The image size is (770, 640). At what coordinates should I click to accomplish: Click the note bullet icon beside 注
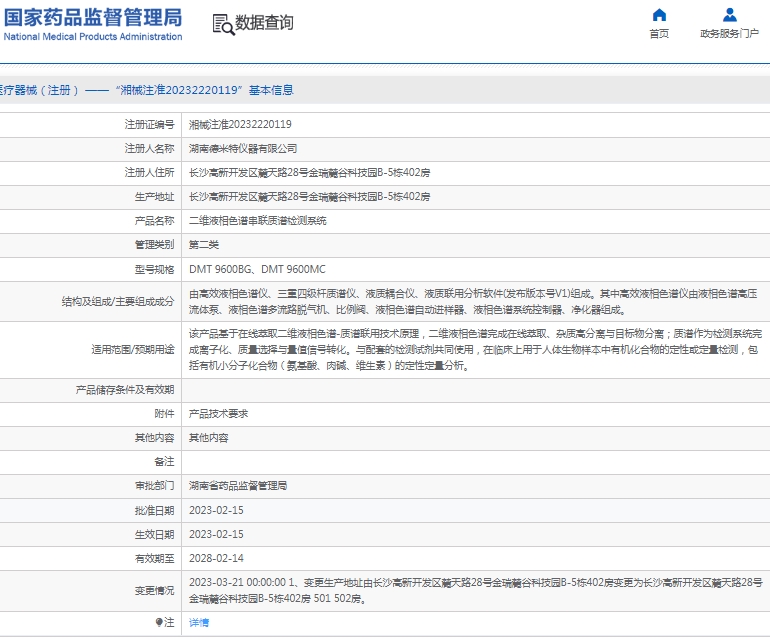[159, 622]
